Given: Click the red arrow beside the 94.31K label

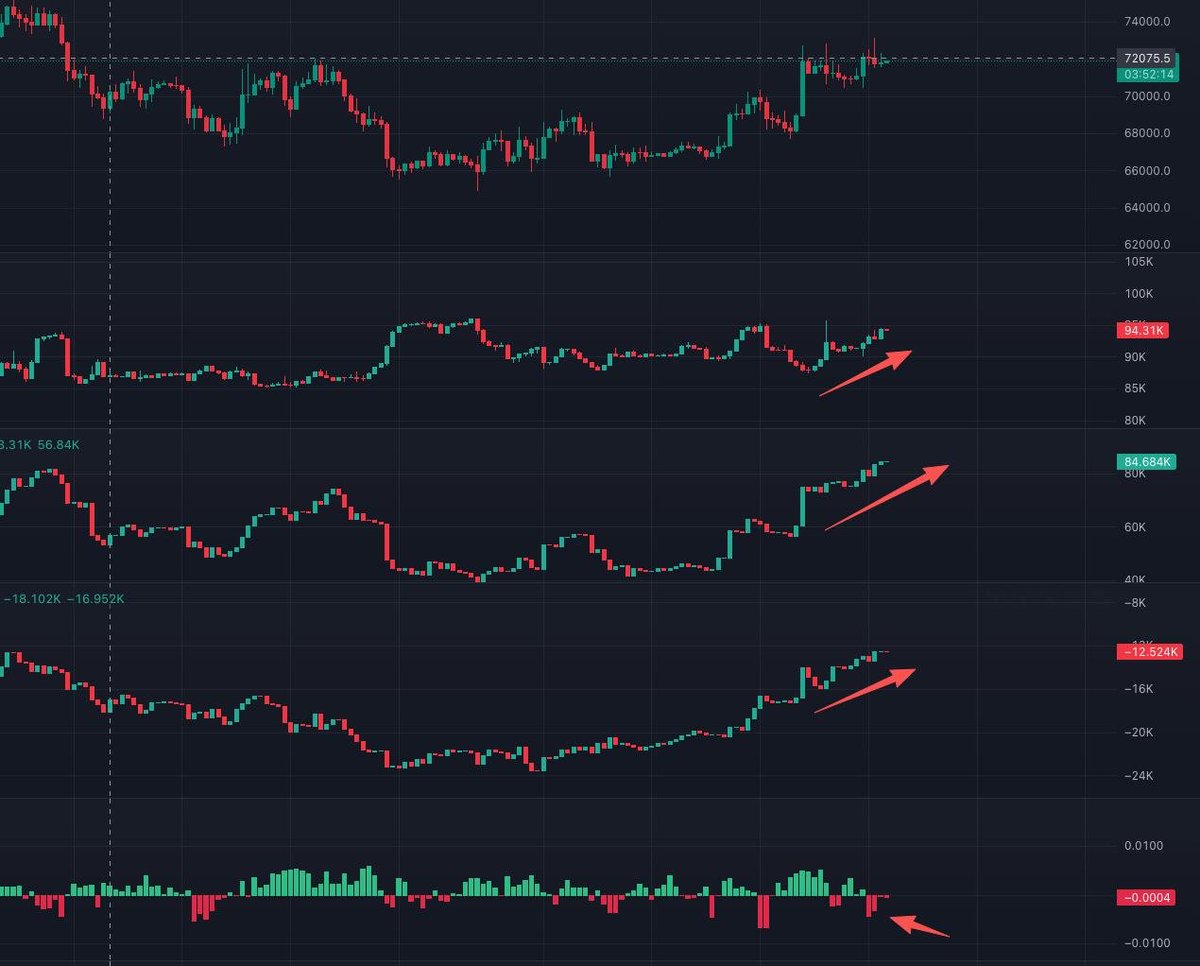Looking at the screenshot, I should (866, 373).
